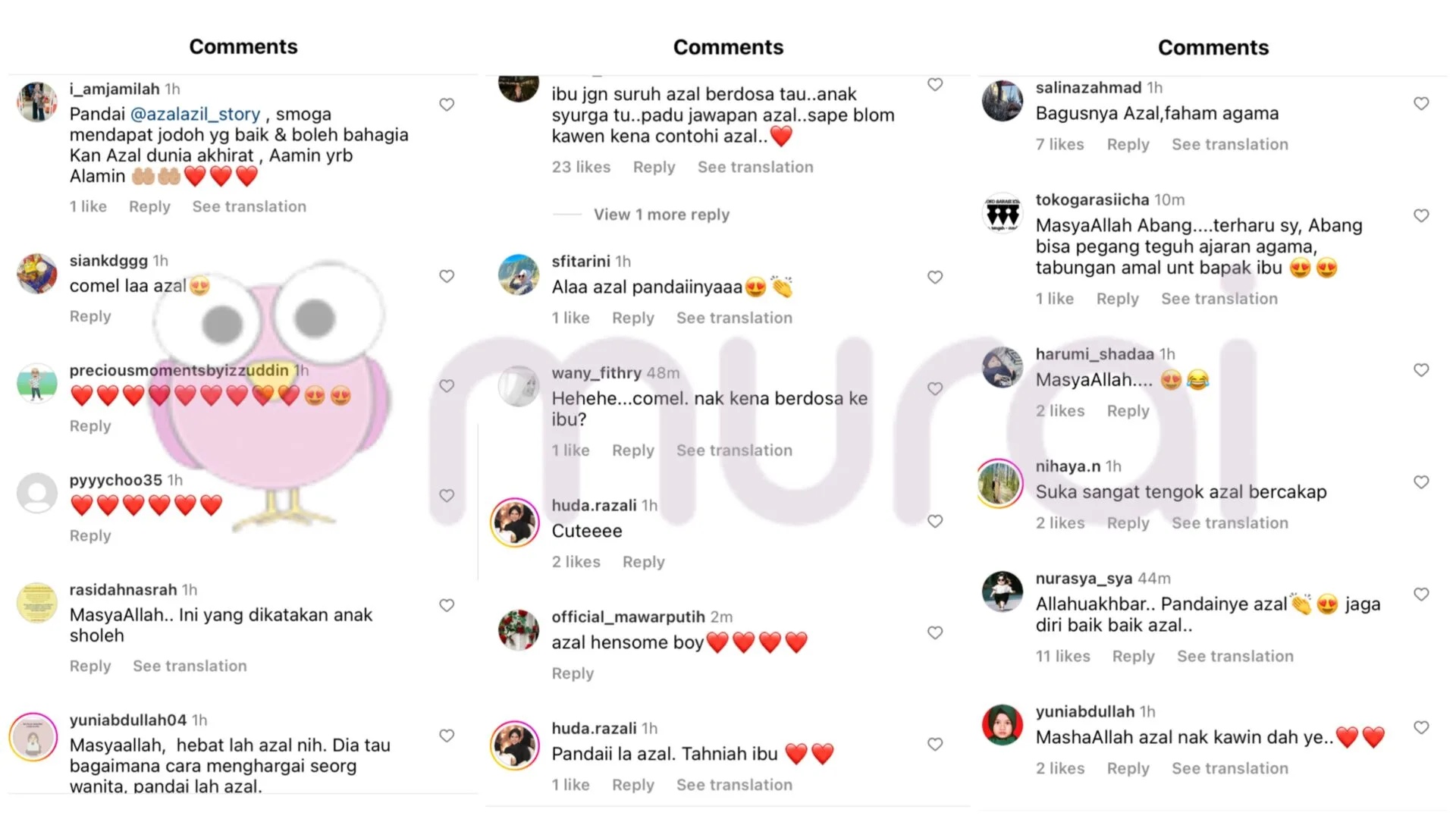Open huda.razali profile picture on Cuteeee comment
This screenshot has width=1456, height=819.
tap(515, 522)
